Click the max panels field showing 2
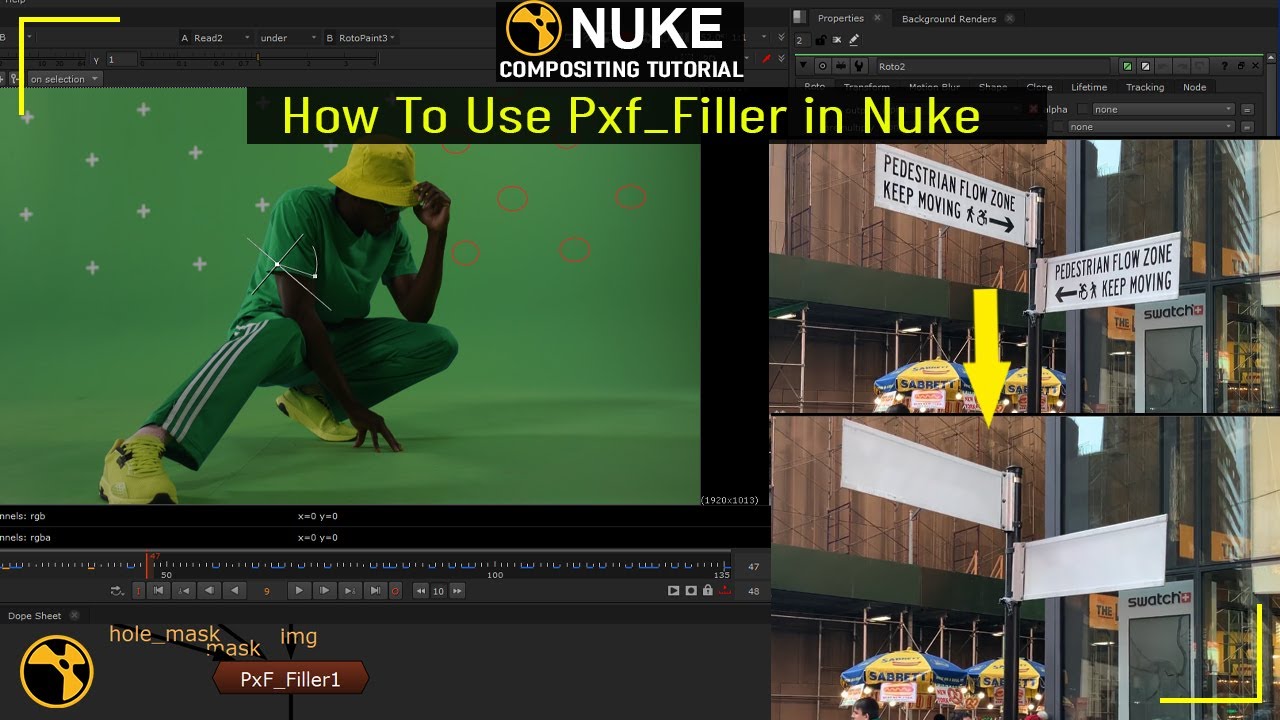This screenshot has width=1280, height=720. click(x=802, y=40)
